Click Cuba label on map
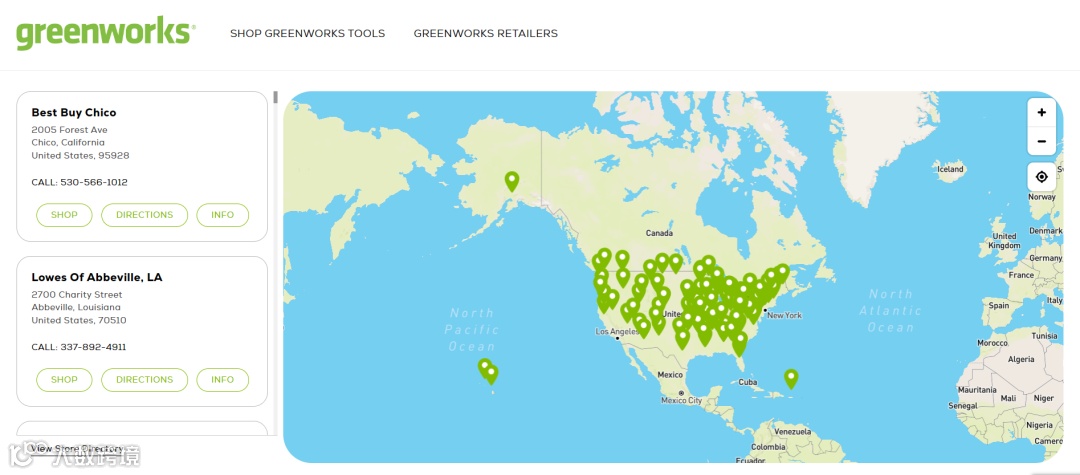Viewport: 1080px width, 475px height. pos(748,382)
